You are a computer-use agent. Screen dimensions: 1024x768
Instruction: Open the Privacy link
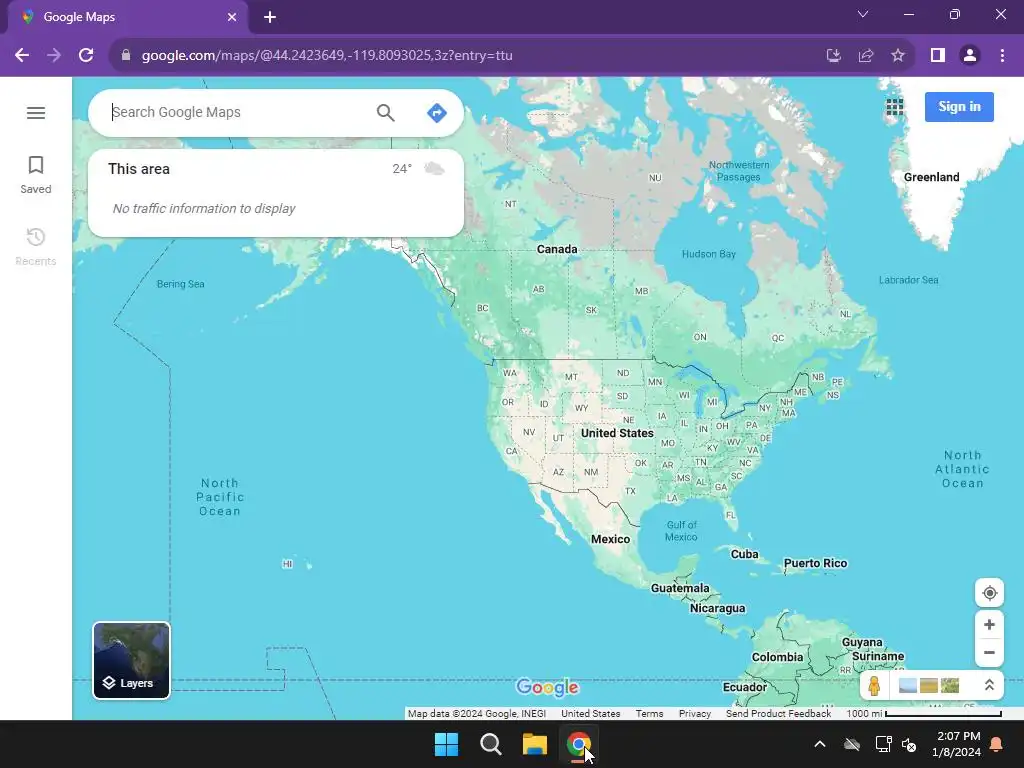pyautogui.click(x=694, y=714)
